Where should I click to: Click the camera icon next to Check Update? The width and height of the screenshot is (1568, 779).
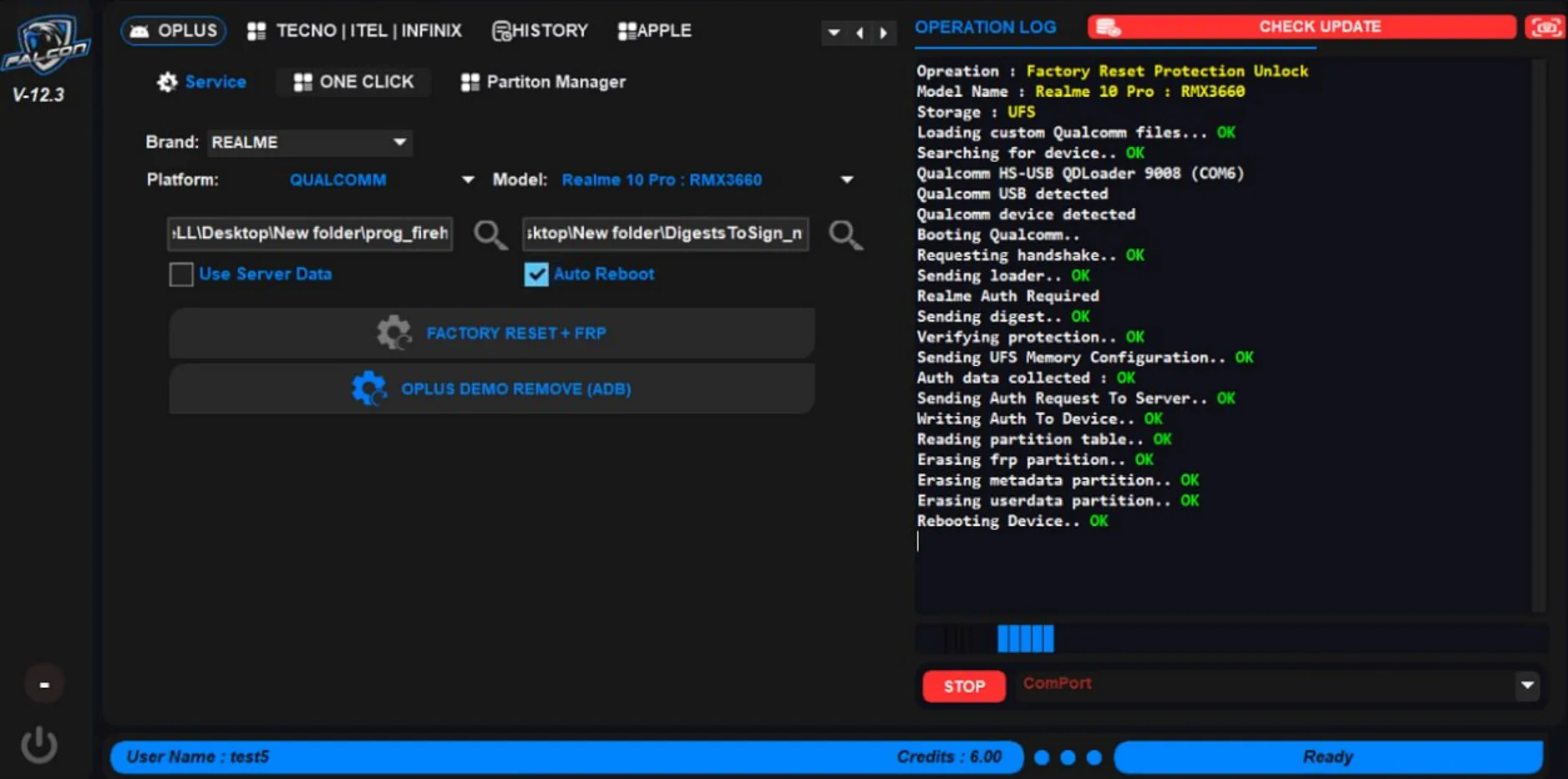coord(1545,28)
